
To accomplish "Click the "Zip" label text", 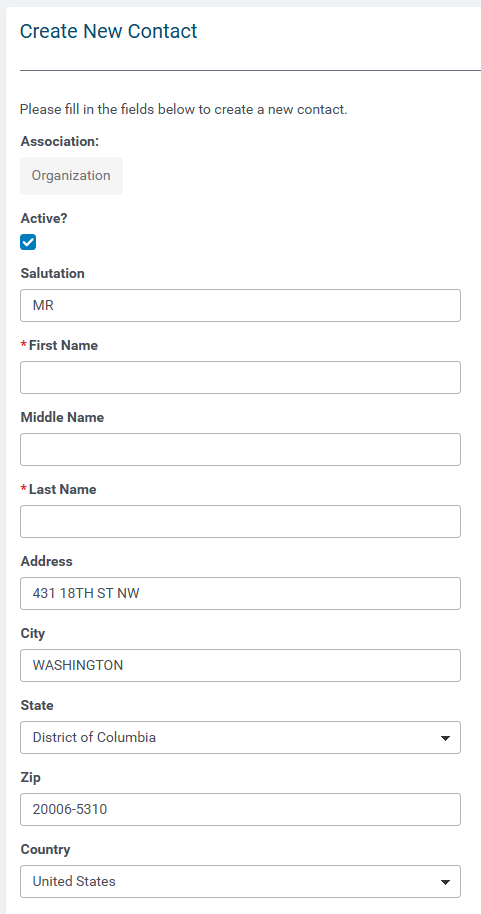I will coord(30,777).
